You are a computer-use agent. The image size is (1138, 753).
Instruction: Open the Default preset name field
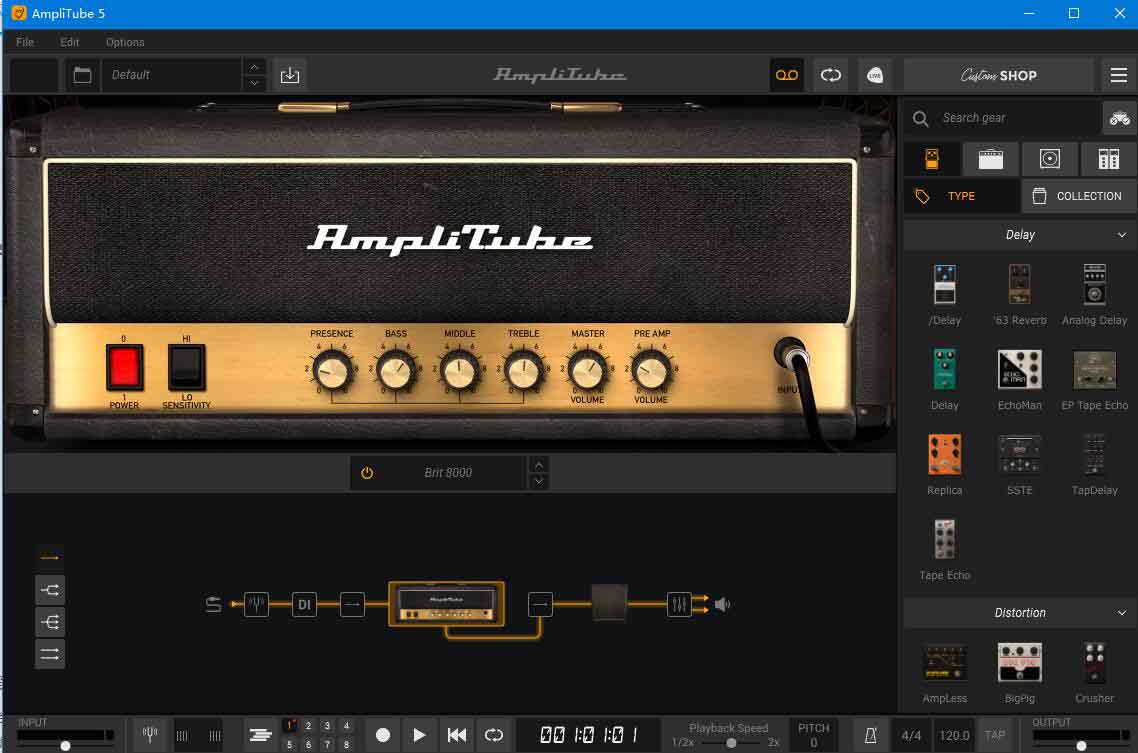tap(172, 75)
